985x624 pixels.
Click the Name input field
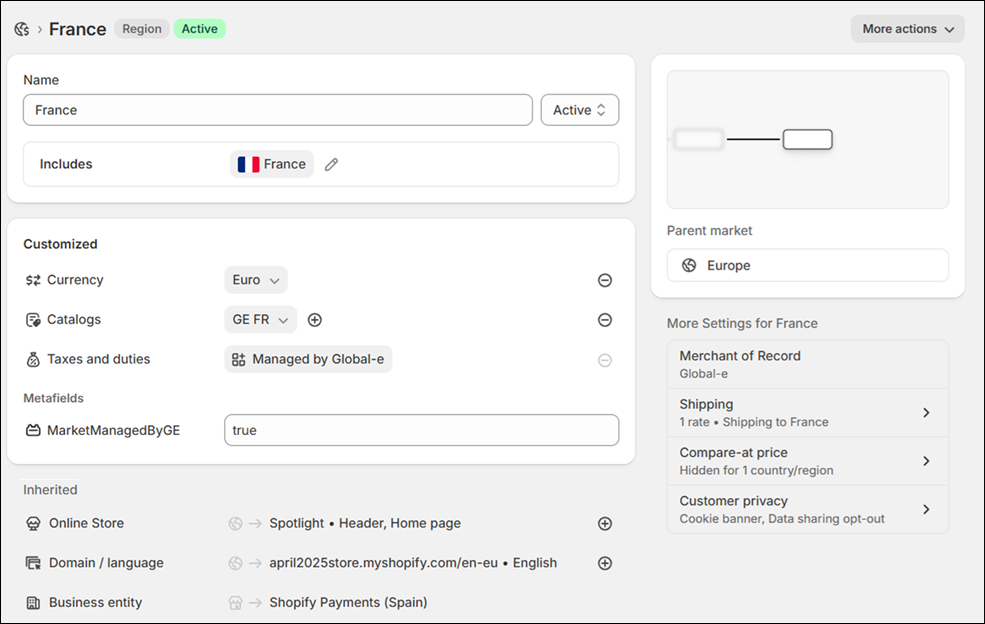click(x=277, y=110)
